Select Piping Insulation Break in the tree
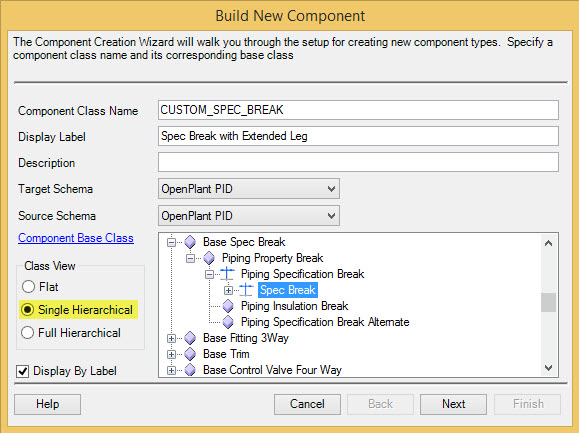Screen dimensions: 579x433 pyautogui.click(x=294, y=306)
